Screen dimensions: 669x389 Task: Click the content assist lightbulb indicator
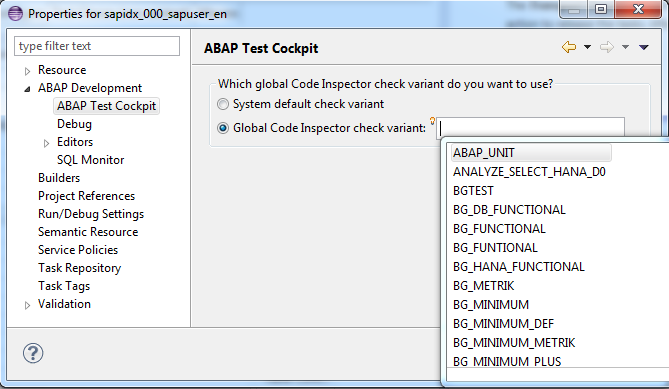coord(432,121)
